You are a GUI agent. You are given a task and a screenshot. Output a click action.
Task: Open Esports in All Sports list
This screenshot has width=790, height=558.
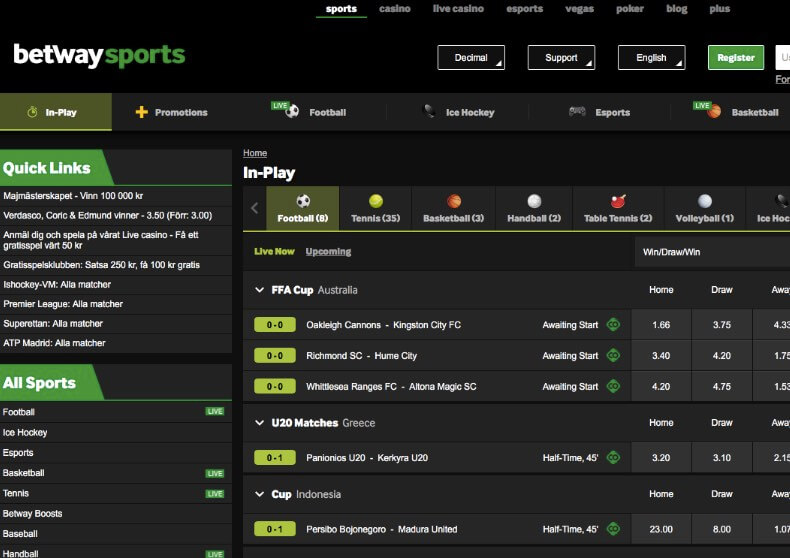coord(116,453)
